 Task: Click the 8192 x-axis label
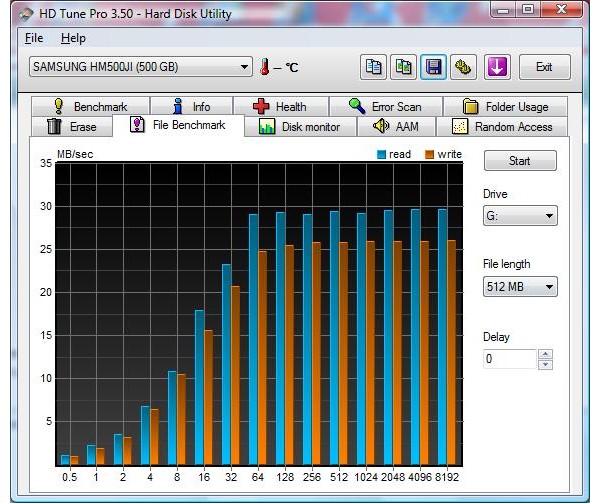click(447, 477)
